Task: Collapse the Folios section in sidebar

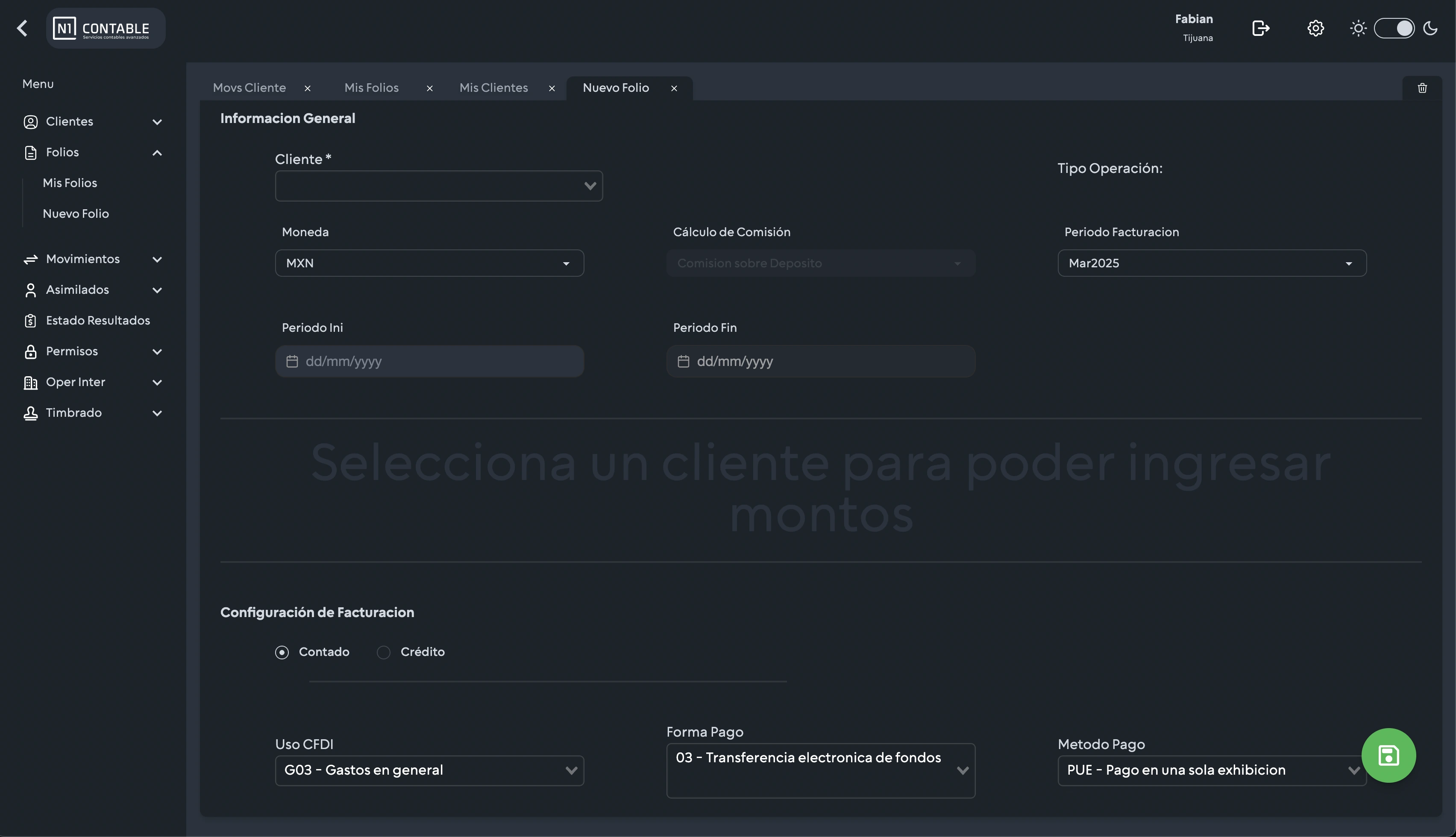Action: point(157,152)
